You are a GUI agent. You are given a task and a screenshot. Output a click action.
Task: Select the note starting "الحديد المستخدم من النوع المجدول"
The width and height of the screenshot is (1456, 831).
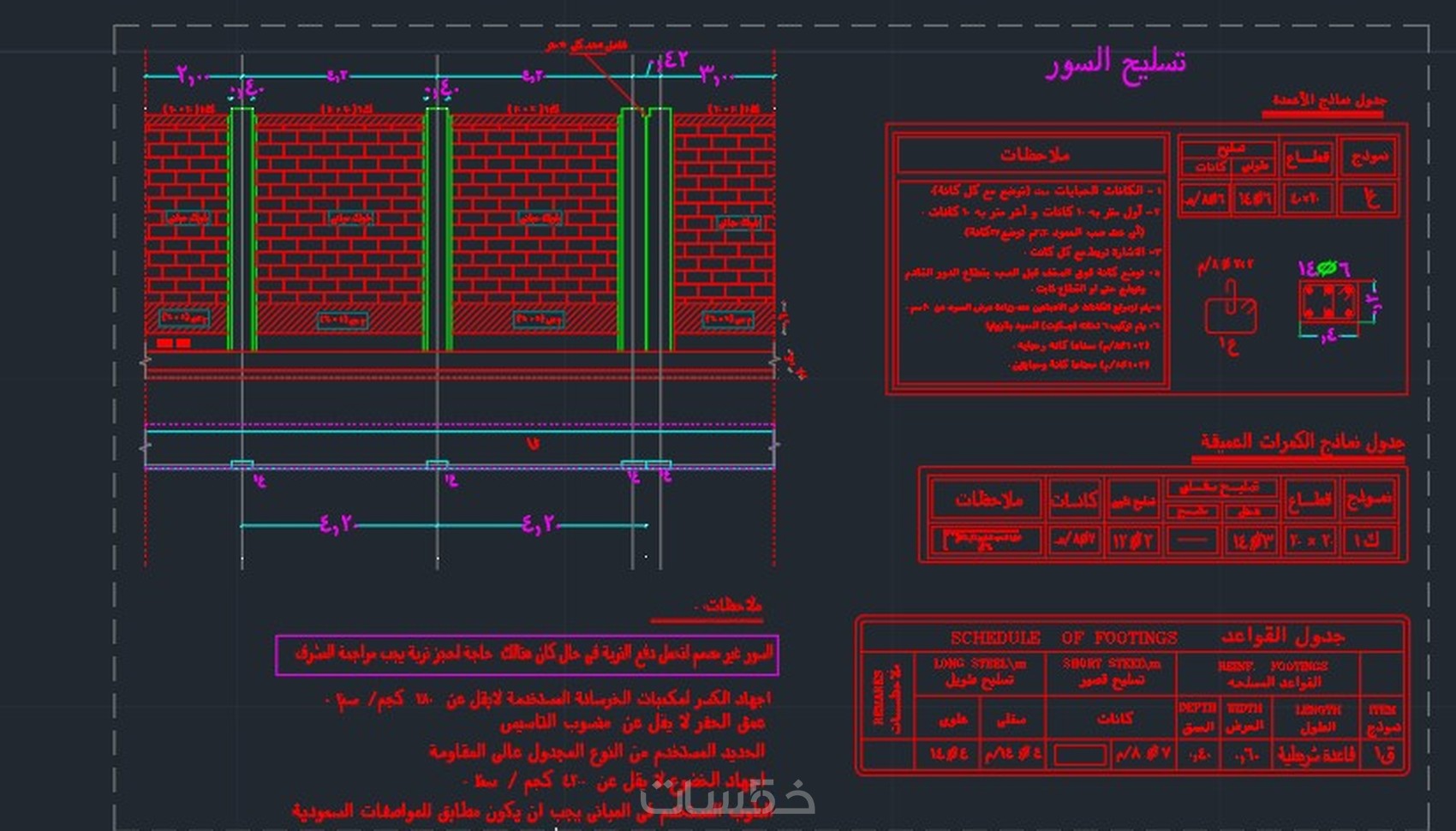[597, 752]
